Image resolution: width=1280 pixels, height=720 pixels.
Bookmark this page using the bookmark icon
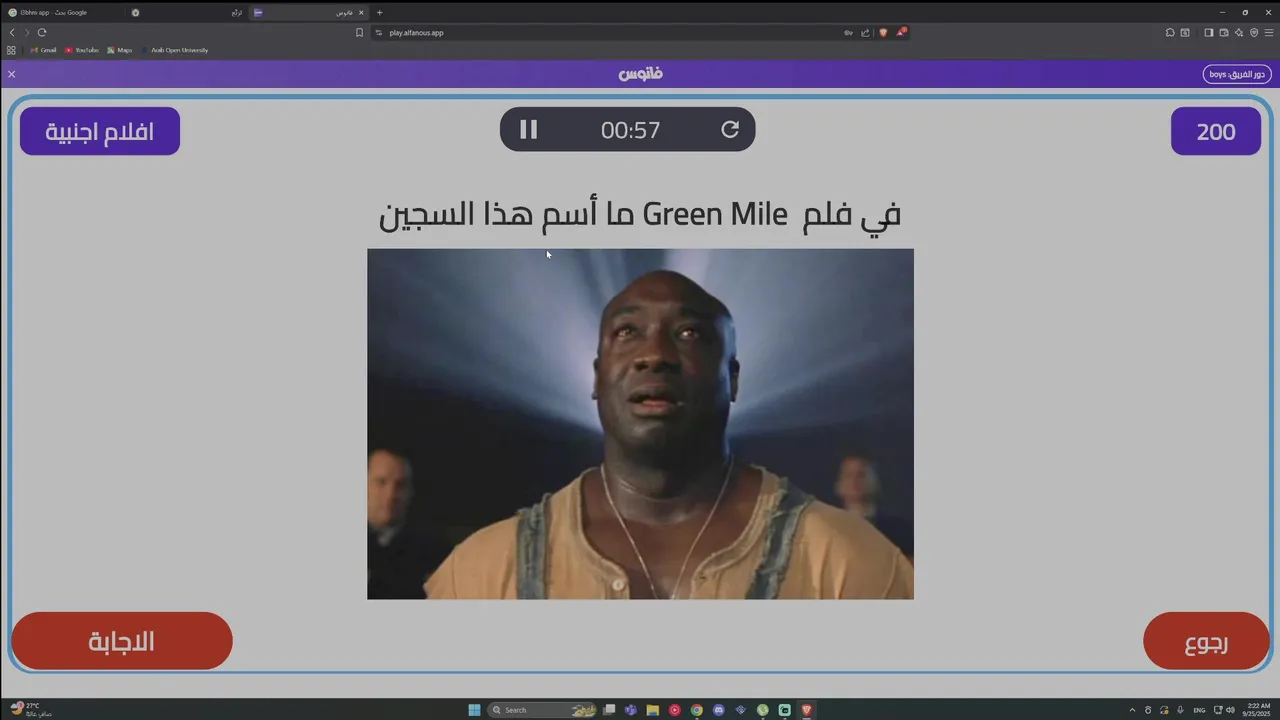359,32
